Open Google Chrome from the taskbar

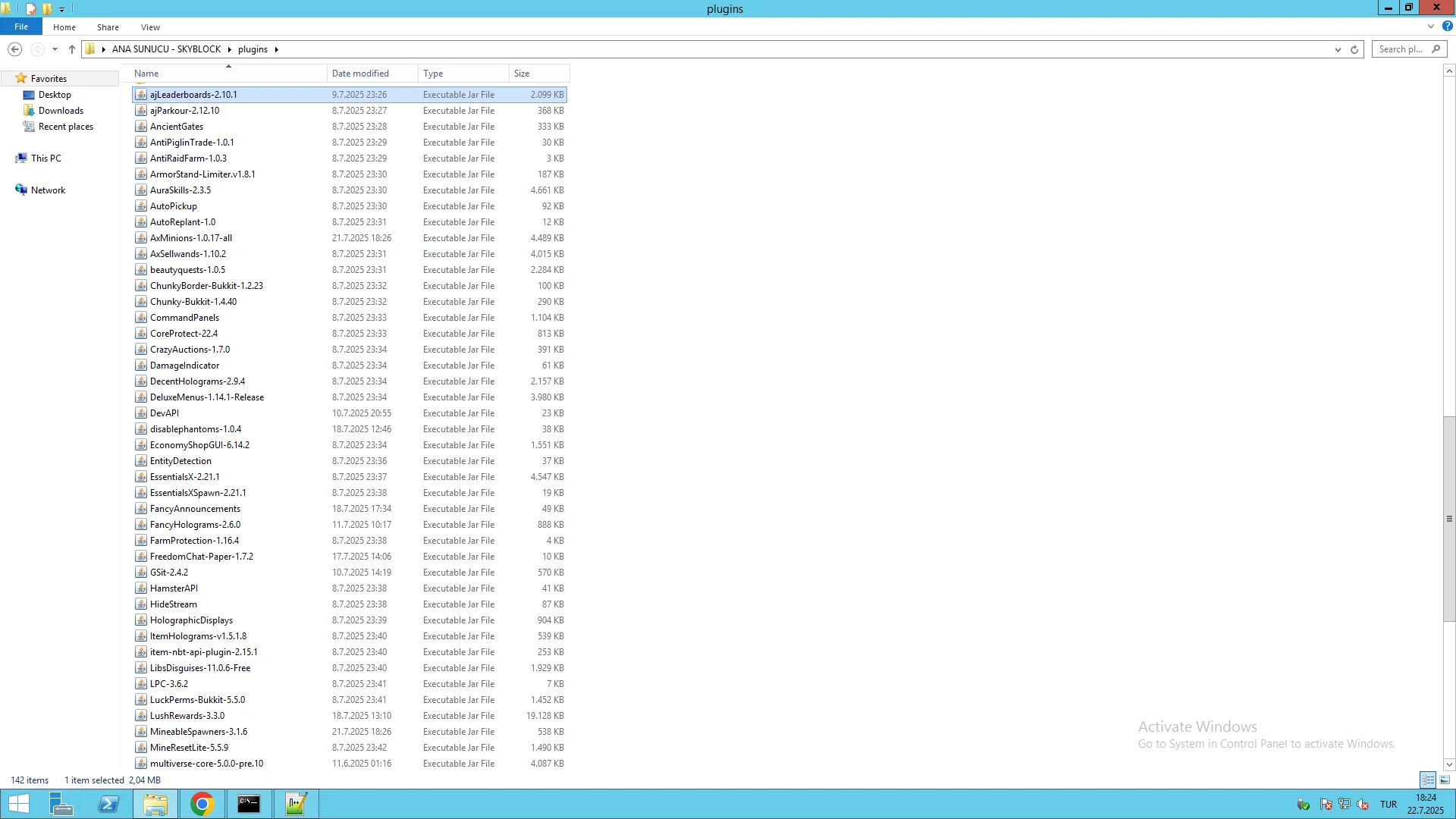point(202,804)
